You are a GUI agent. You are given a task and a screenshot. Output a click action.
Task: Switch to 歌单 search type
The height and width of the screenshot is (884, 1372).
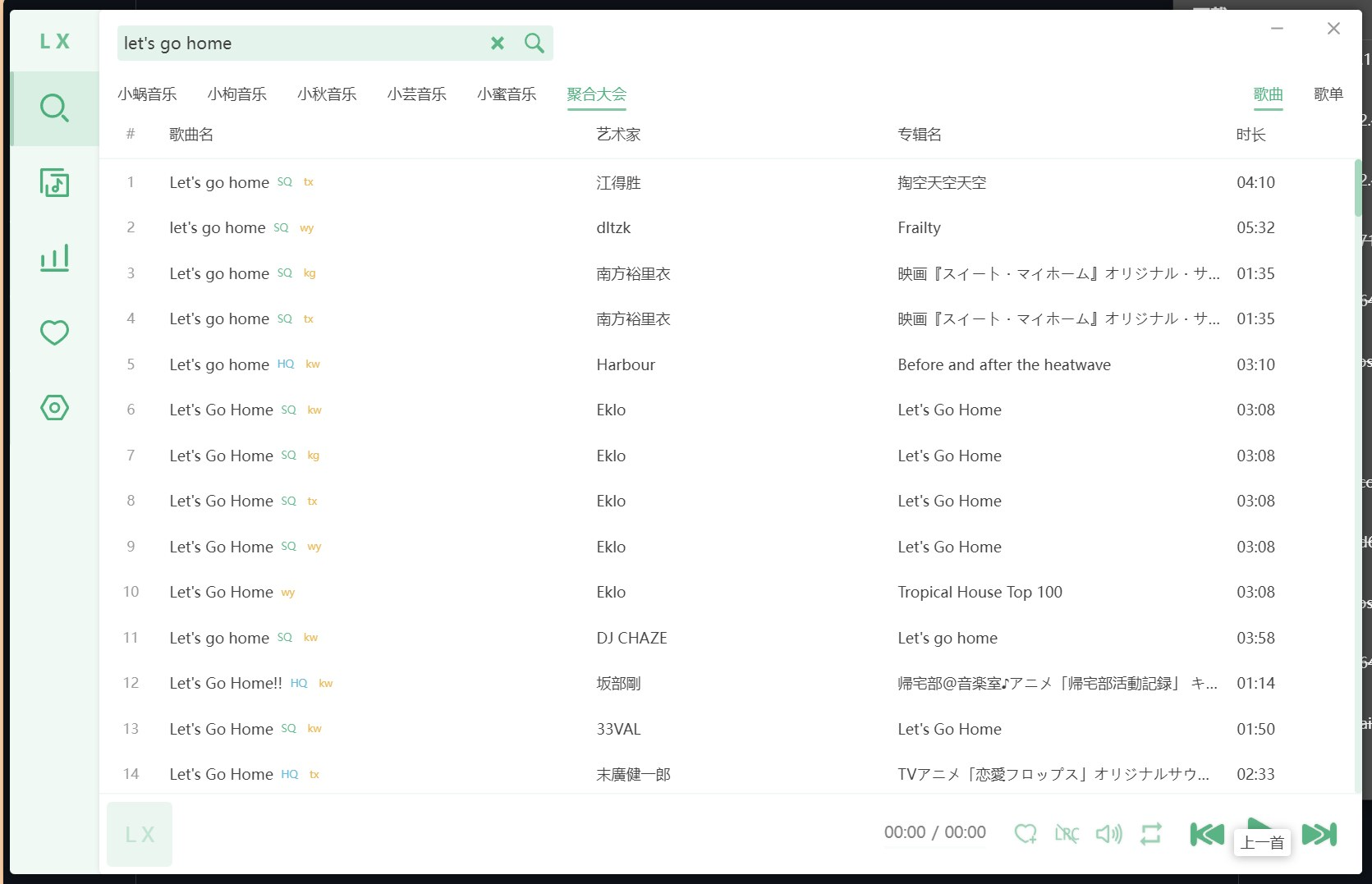[1328, 94]
